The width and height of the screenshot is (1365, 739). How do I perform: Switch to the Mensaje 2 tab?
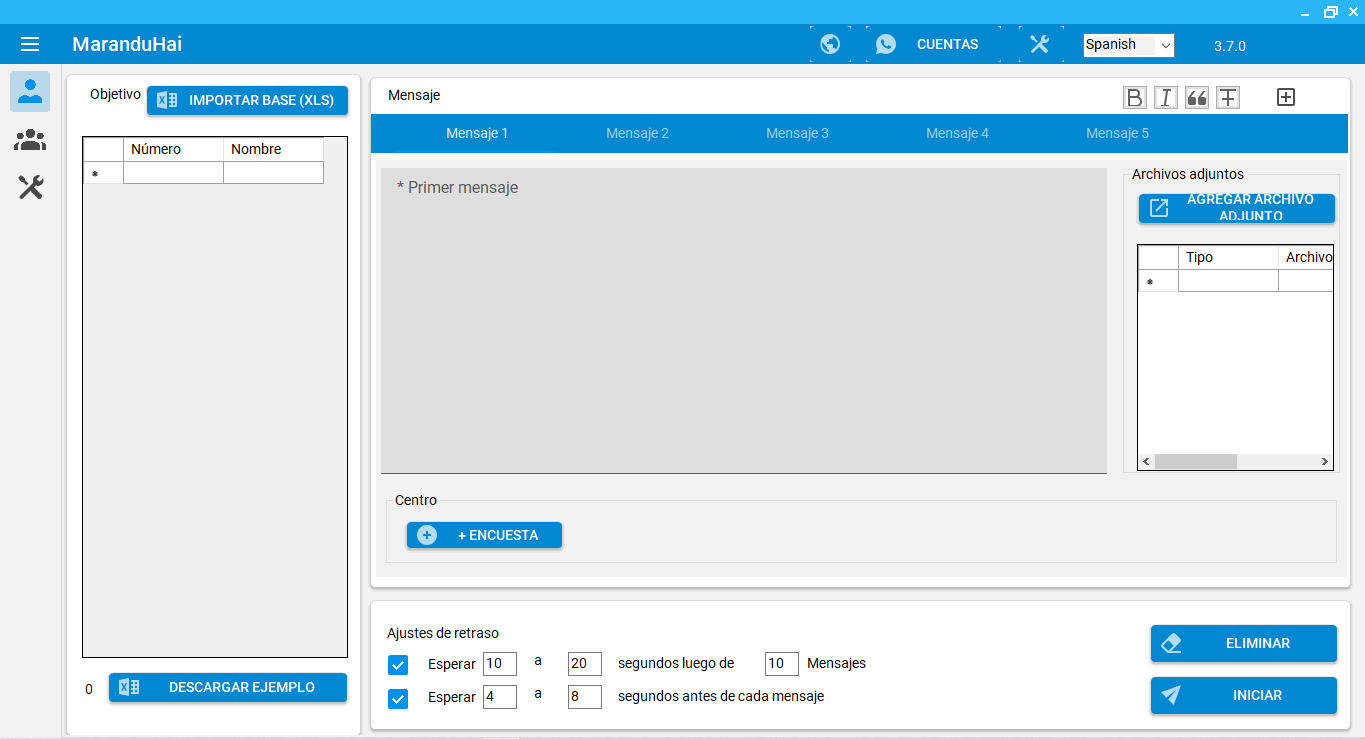pos(637,133)
